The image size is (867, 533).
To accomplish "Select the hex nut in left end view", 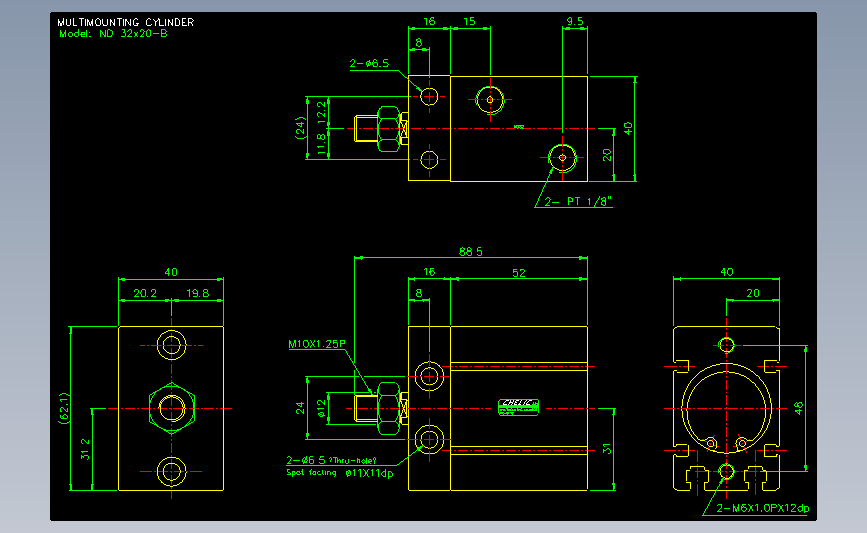I will click(x=171, y=408).
